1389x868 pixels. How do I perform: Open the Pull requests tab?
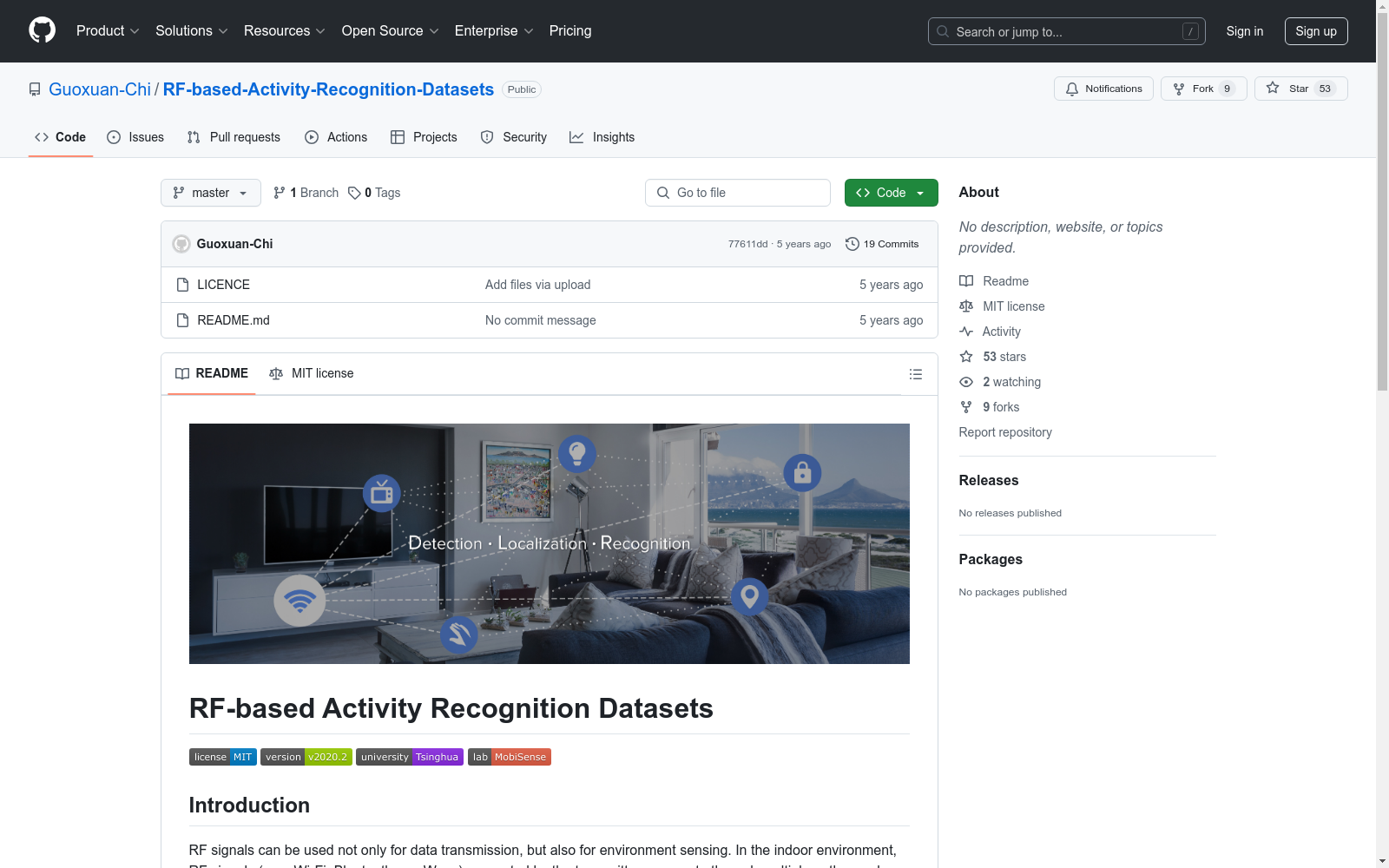(x=234, y=137)
